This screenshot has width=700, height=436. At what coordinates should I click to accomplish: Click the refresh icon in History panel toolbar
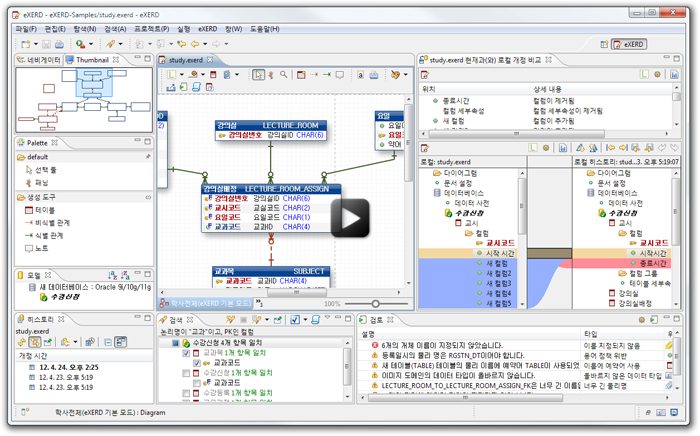(22, 342)
